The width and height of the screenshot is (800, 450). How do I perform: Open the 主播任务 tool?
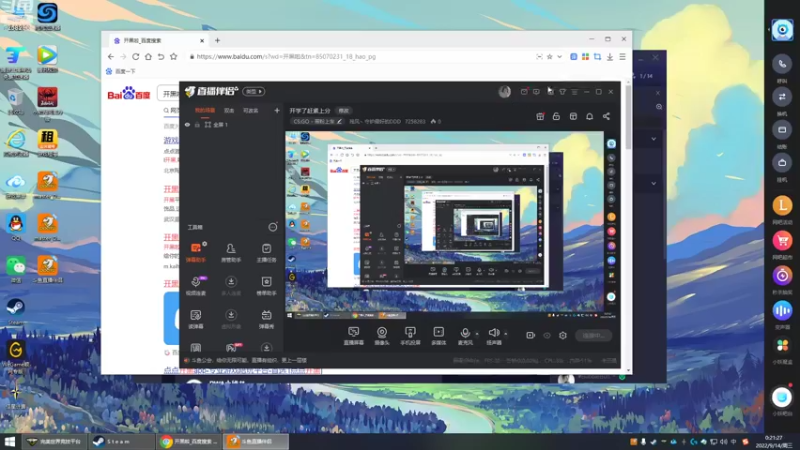point(266,252)
